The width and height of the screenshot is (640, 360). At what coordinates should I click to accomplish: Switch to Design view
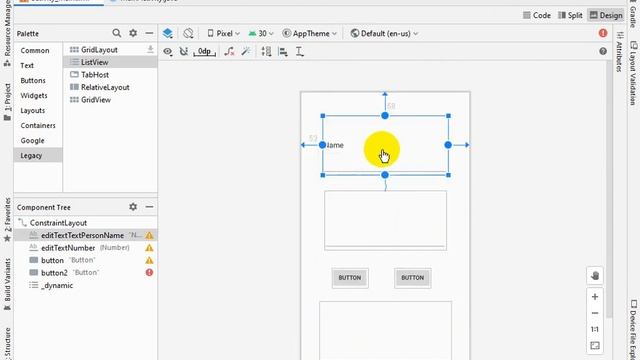pos(606,16)
